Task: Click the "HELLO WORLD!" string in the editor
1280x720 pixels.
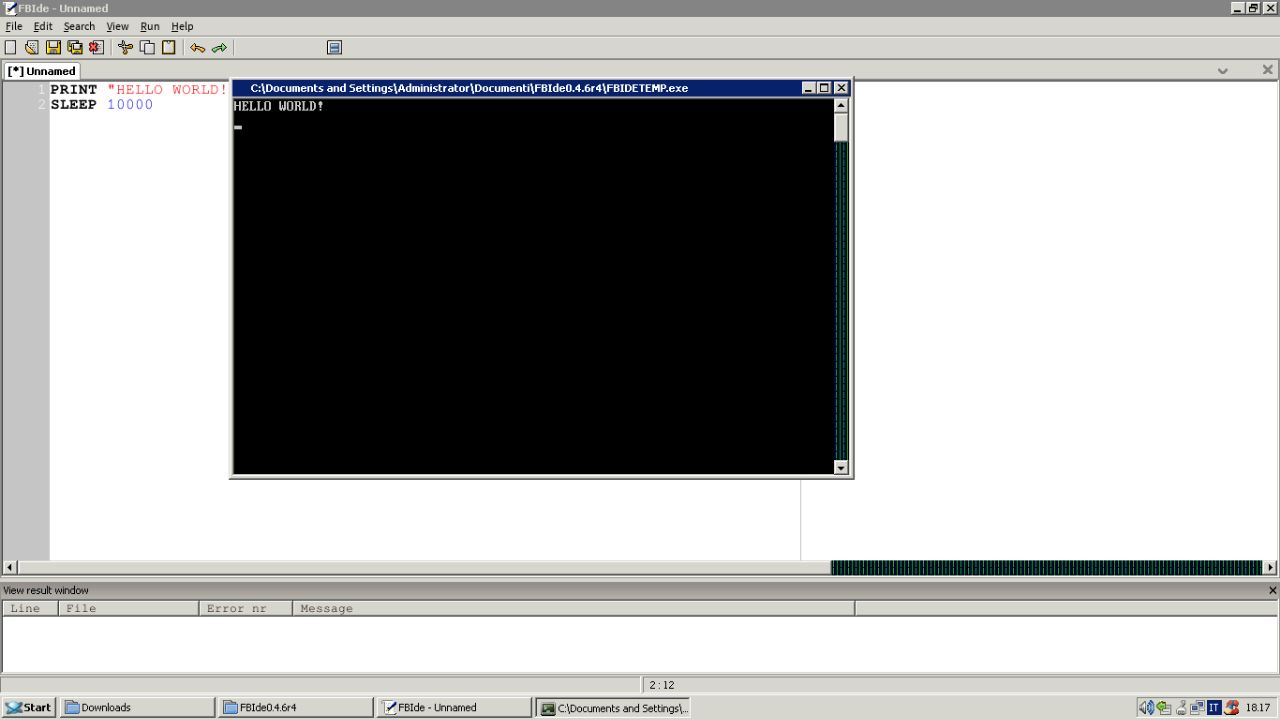Action: coord(167,89)
